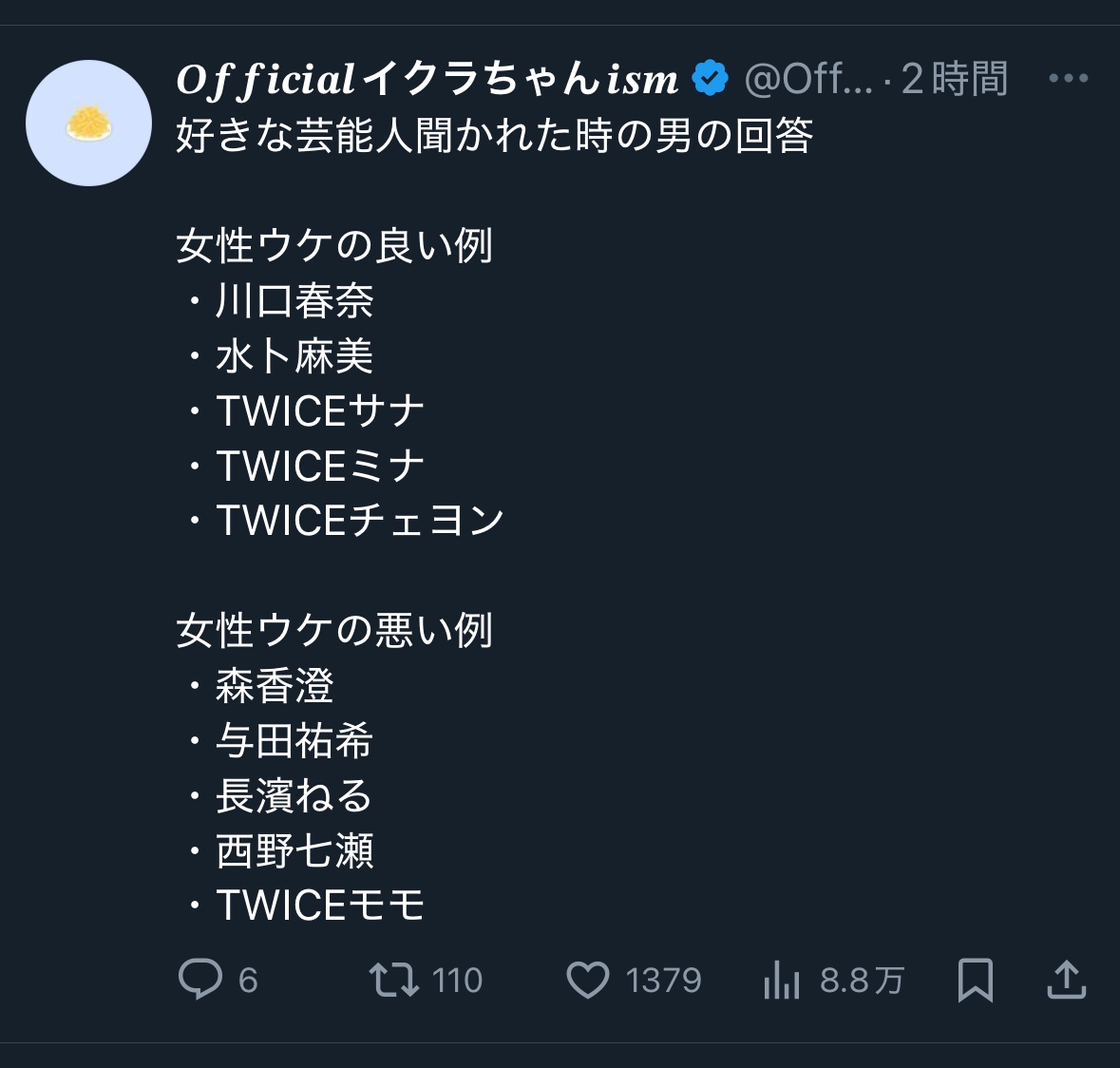The height and width of the screenshot is (1068, 1120).
Task: Like the post with the heart icon
Action: pyautogui.click(x=588, y=980)
